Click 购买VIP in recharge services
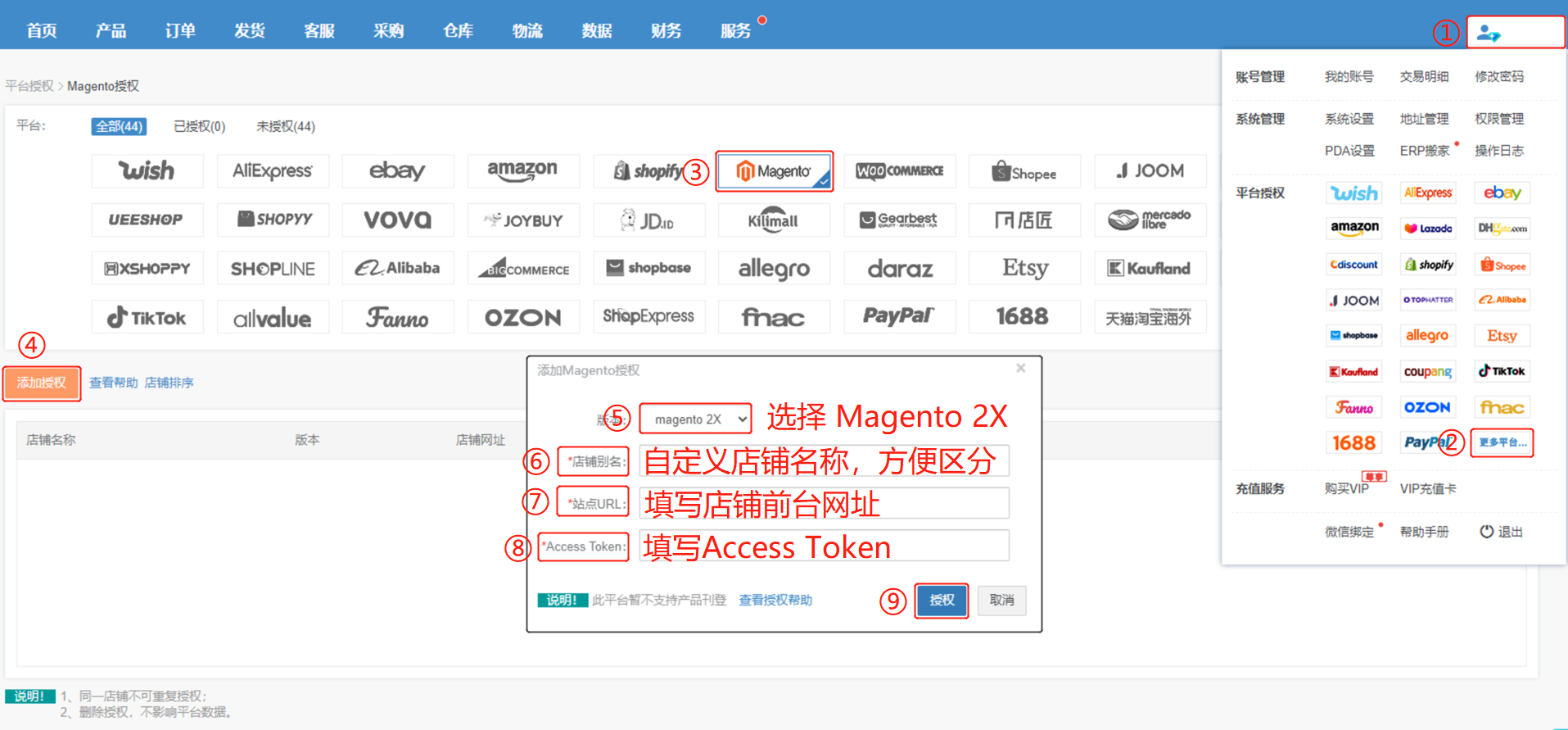The height and width of the screenshot is (730, 1568). tap(1347, 489)
